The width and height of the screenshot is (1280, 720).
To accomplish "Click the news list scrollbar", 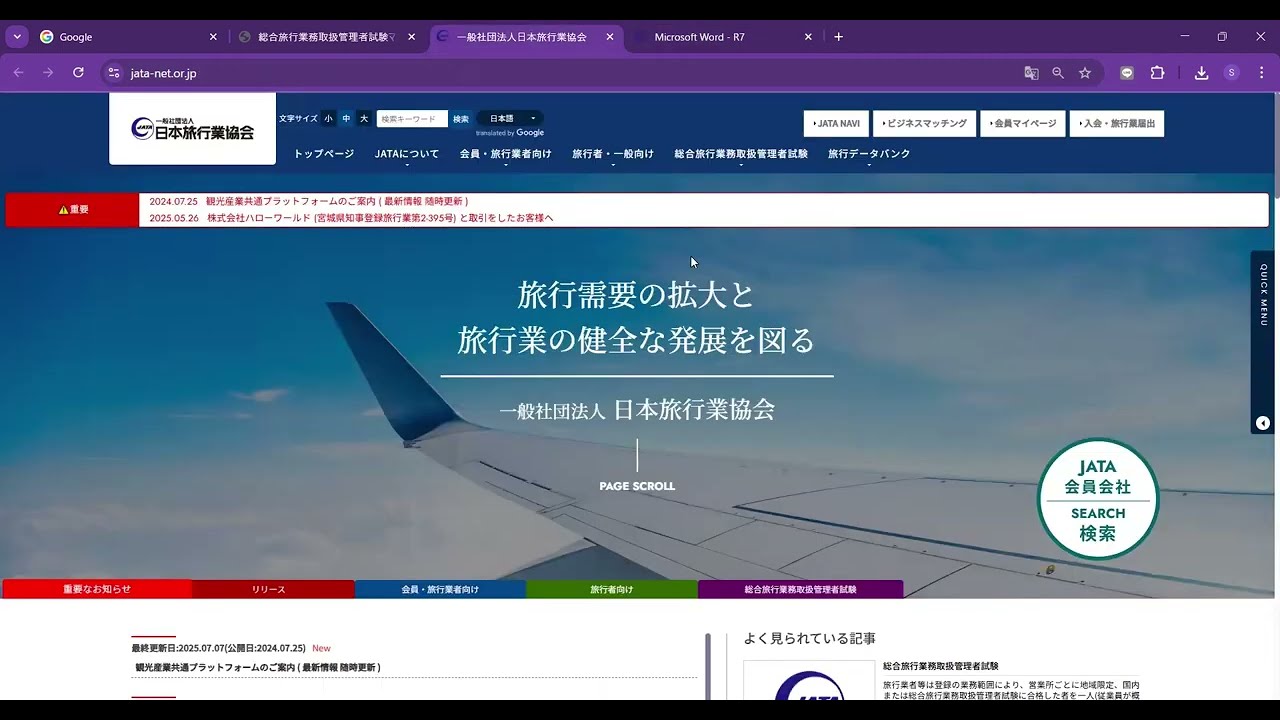I will pyautogui.click(x=708, y=666).
